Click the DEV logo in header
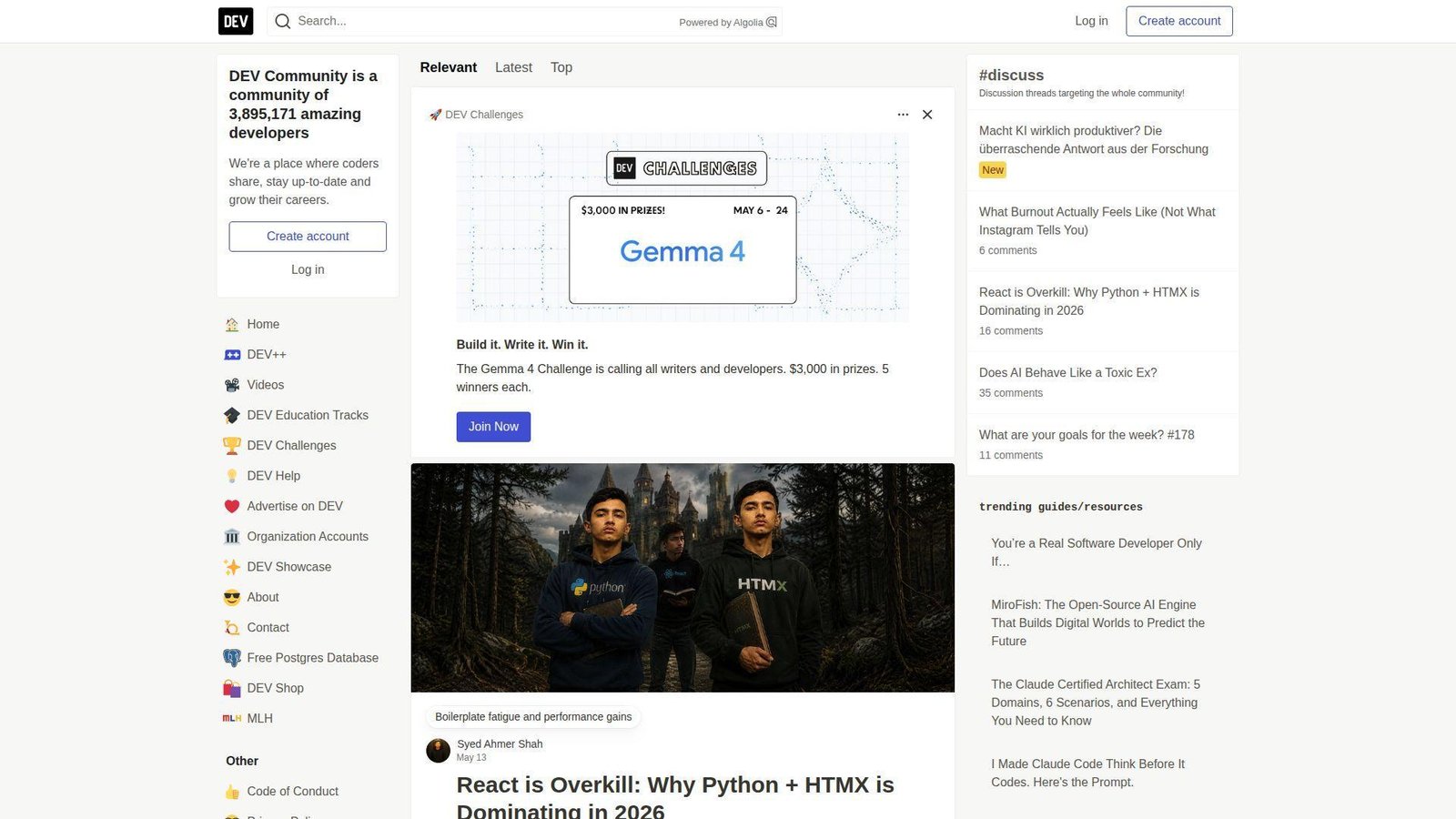1456x819 pixels. click(x=236, y=21)
